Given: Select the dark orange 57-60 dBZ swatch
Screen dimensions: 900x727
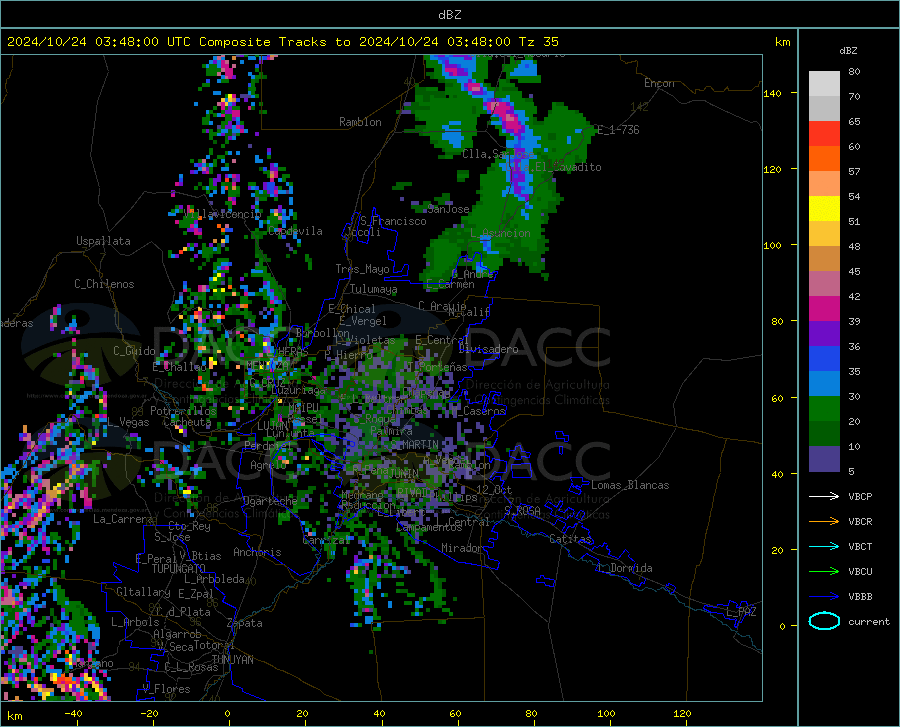Looking at the screenshot, I should point(824,159).
